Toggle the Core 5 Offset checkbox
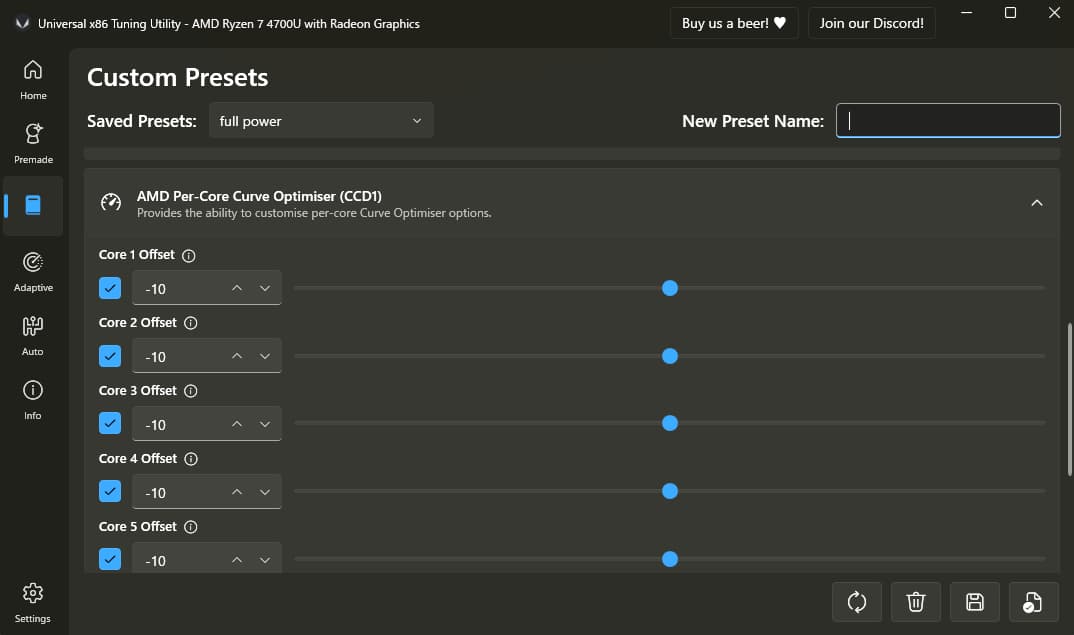 pos(110,559)
